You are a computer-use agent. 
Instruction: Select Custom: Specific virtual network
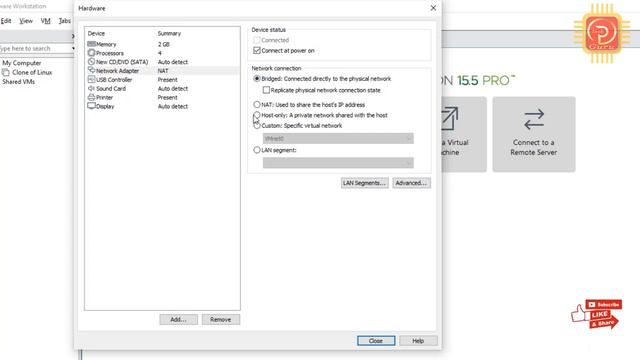tap(257, 126)
